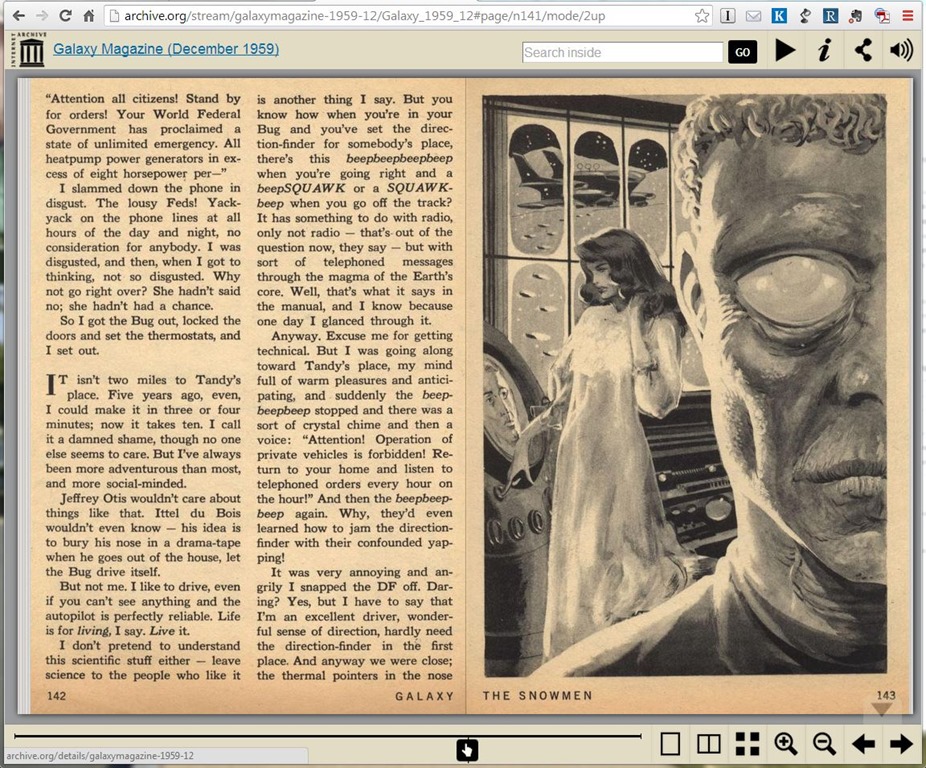
Task: Switch to thumbnail grid view
Action: point(747,743)
